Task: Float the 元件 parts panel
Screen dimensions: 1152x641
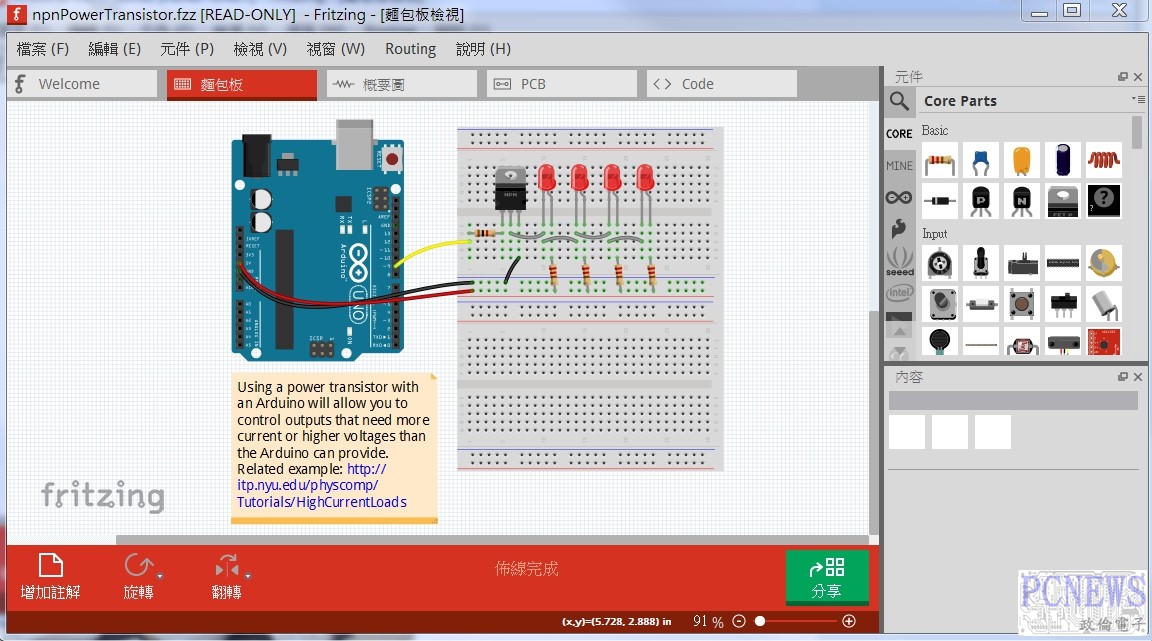Action: tap(1123, 76)
